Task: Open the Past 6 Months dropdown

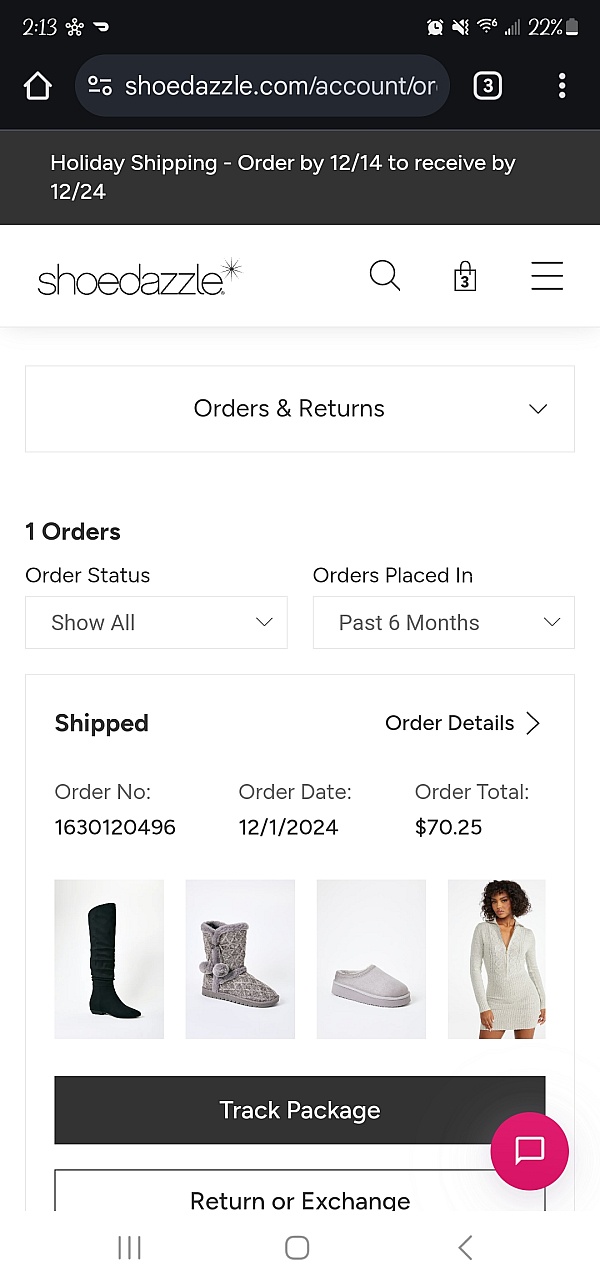Action: point(444,622)
